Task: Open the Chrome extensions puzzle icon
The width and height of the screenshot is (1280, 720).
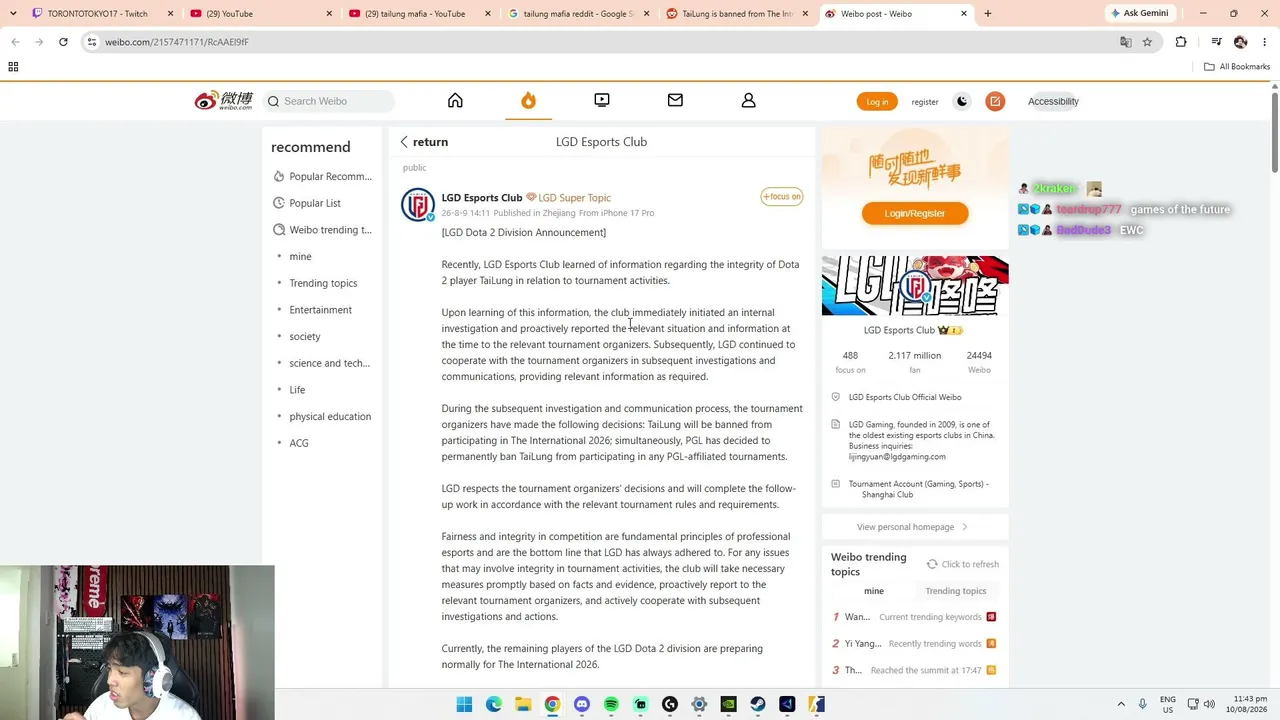Action: point(1181,42)
